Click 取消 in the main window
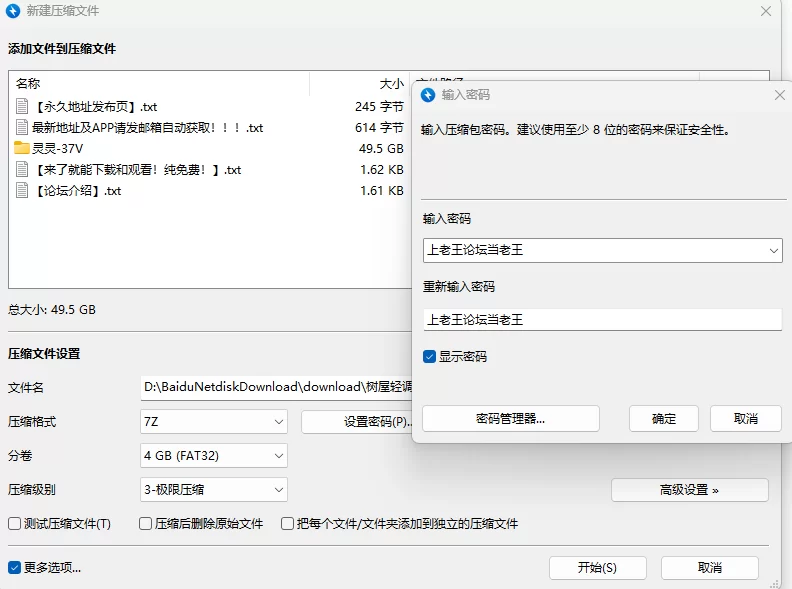792x589 pixels. (x=710, y=568)
